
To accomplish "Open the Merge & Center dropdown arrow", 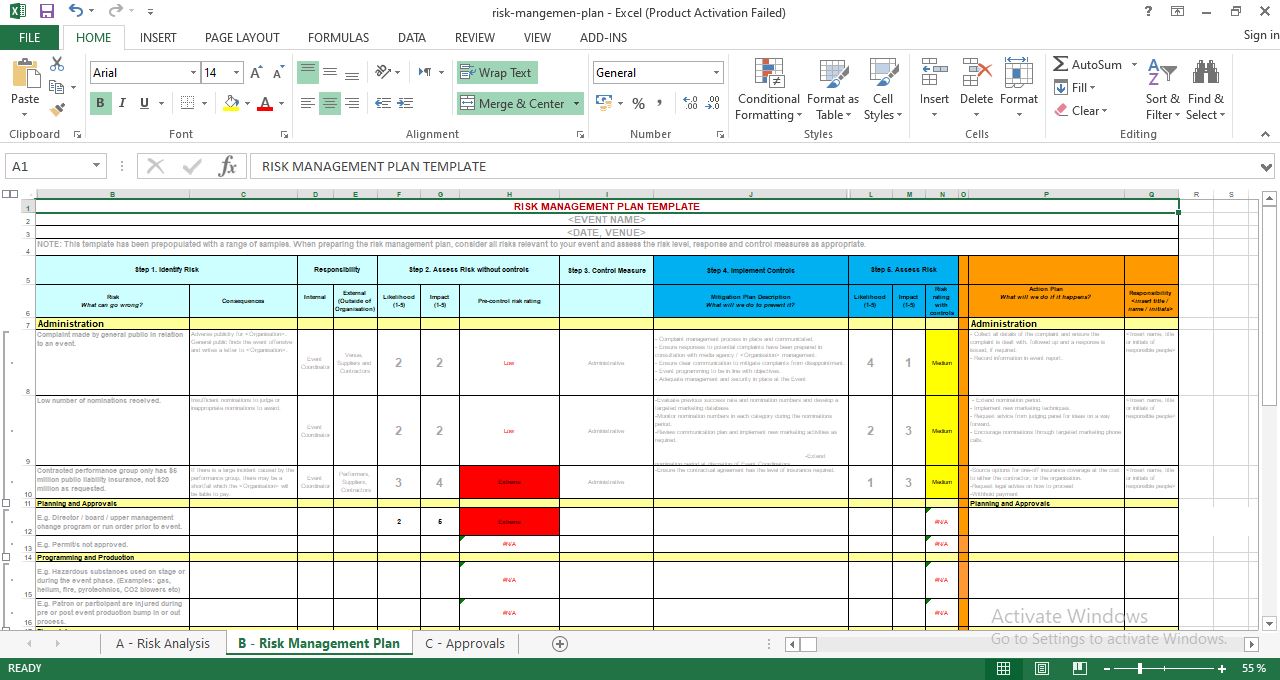I will [576, 103].
